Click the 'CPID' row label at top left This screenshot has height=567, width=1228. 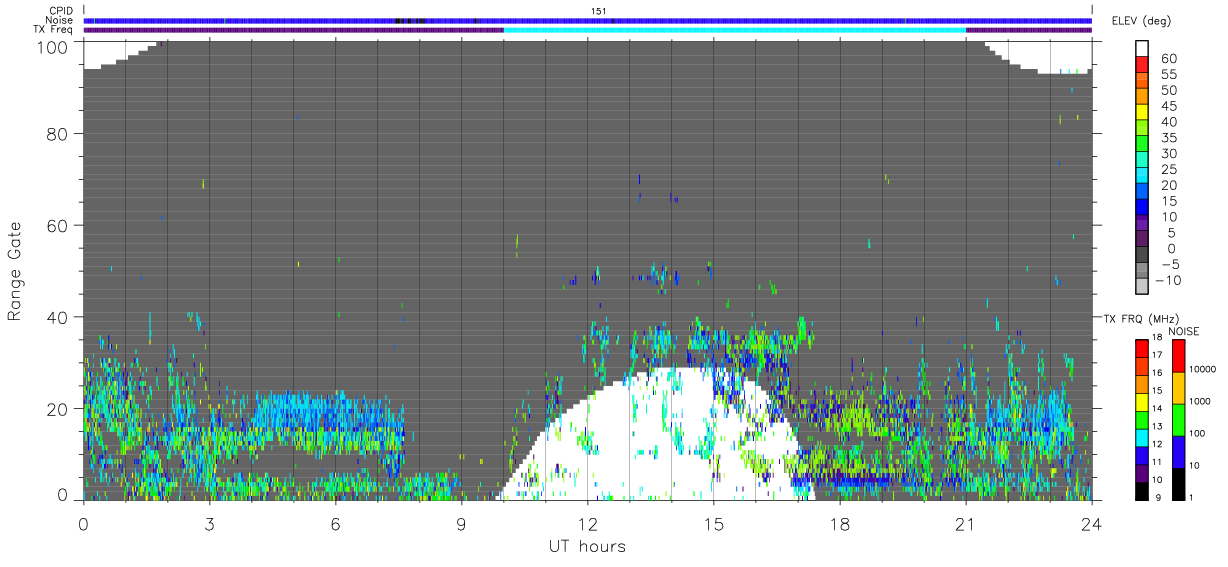click(x=62, y=11)
